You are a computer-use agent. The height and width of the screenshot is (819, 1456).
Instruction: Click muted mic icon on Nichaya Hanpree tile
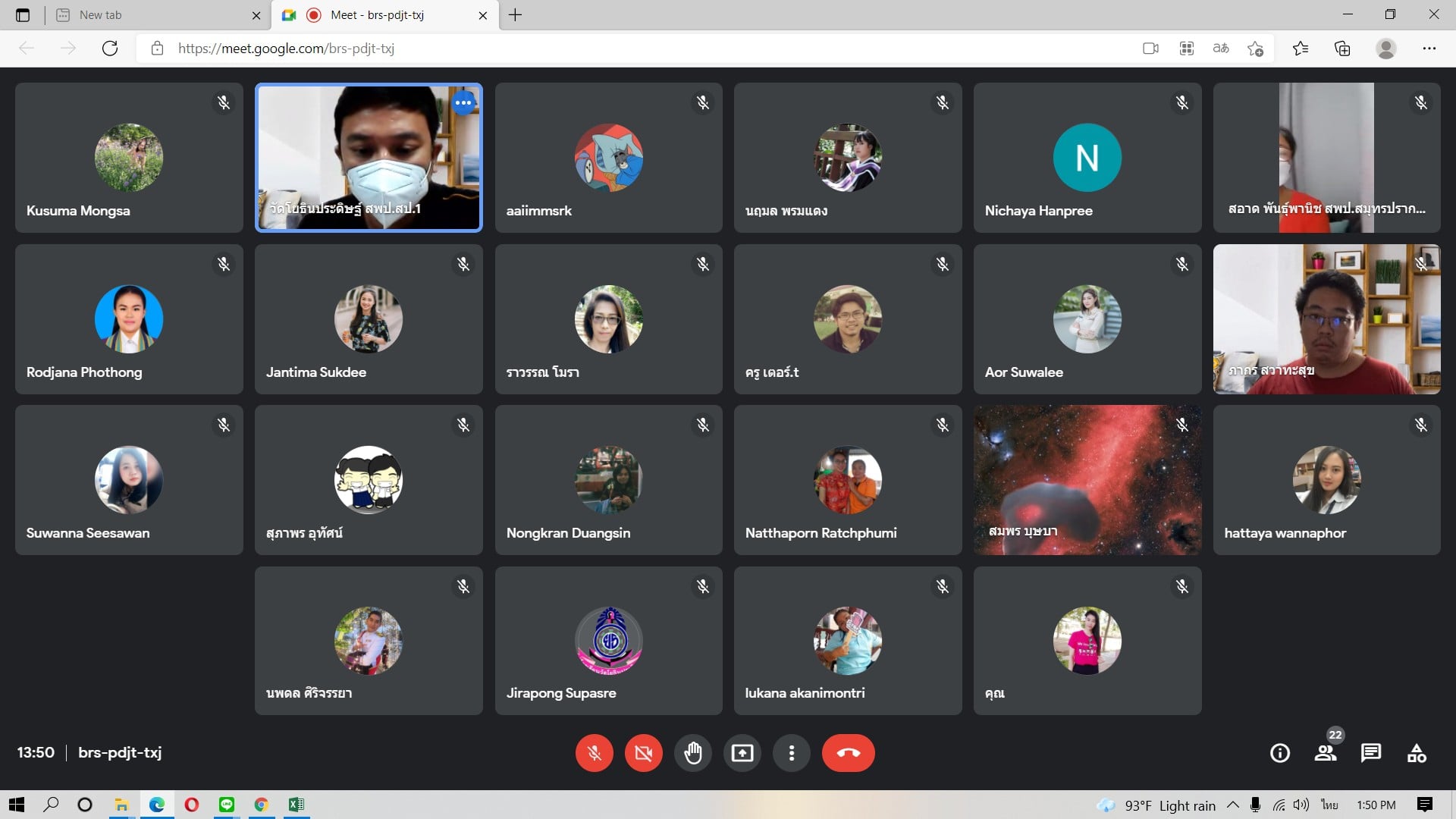point(1182,102)
